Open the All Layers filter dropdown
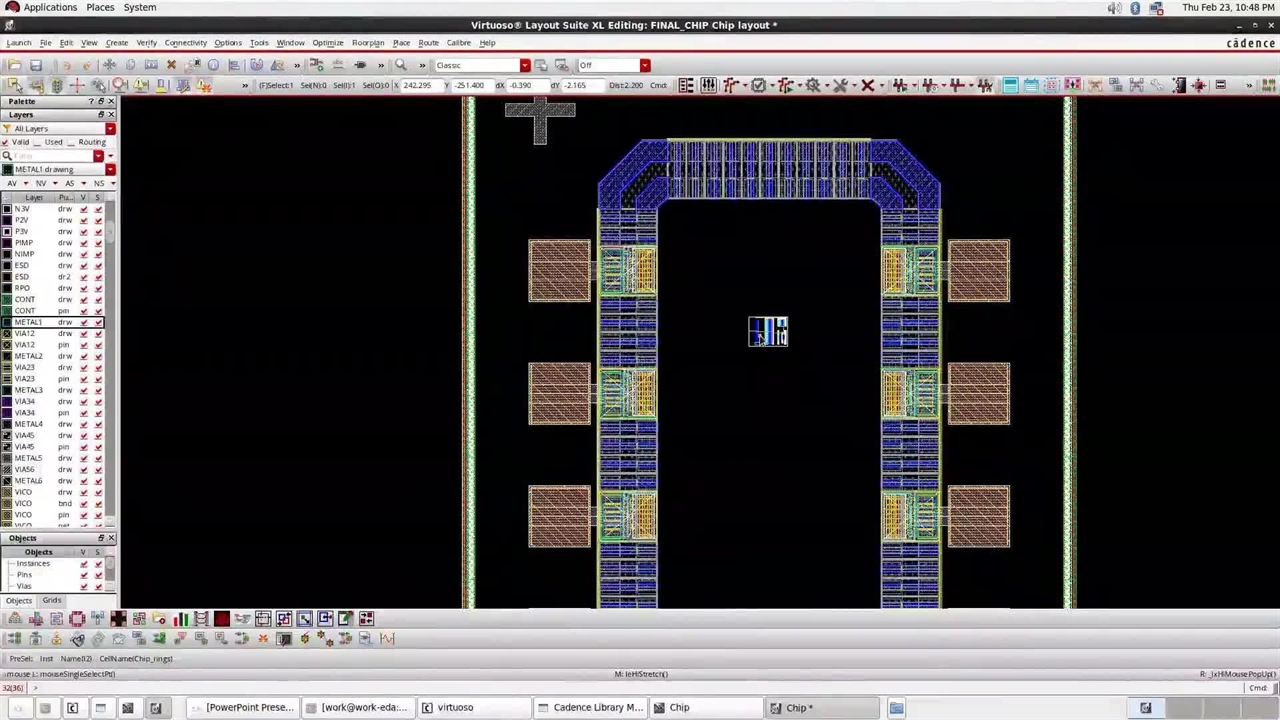Image resolution: width=1280 pixels, height=720 pixels. coord(110,129)
